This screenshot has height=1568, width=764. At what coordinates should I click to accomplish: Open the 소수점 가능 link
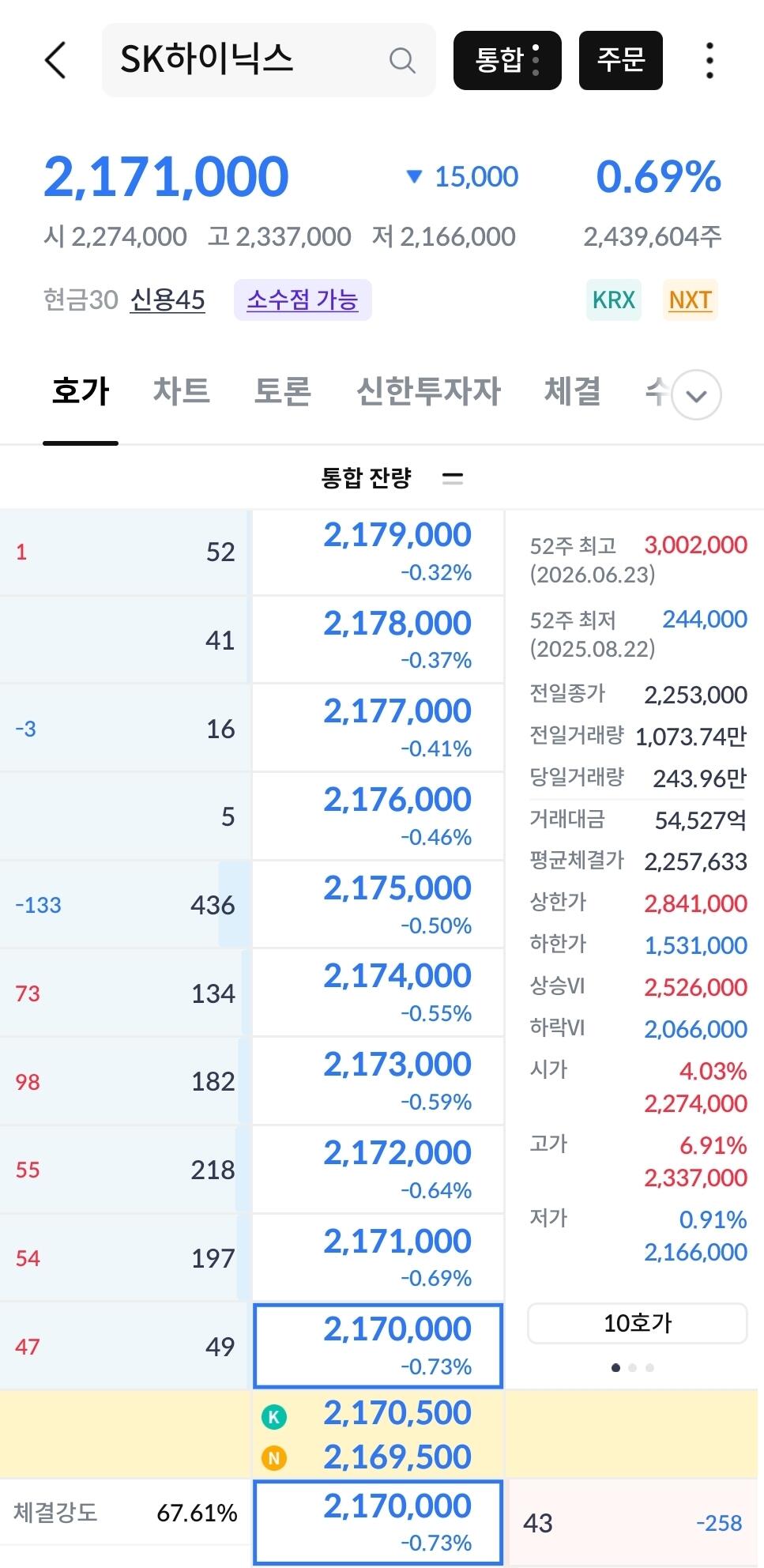click(x=303, y=300)
